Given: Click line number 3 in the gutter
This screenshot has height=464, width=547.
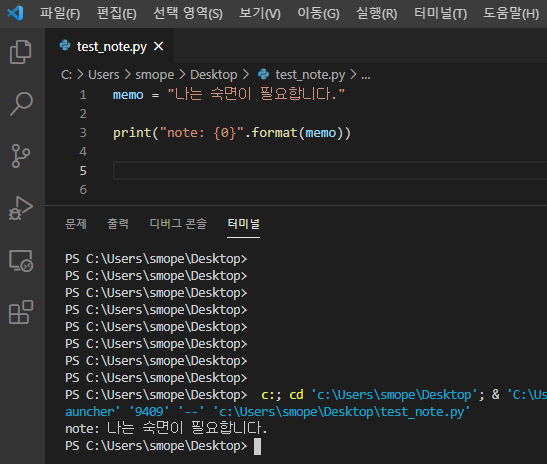Looking at the screenshot, I should coord(83,133).
